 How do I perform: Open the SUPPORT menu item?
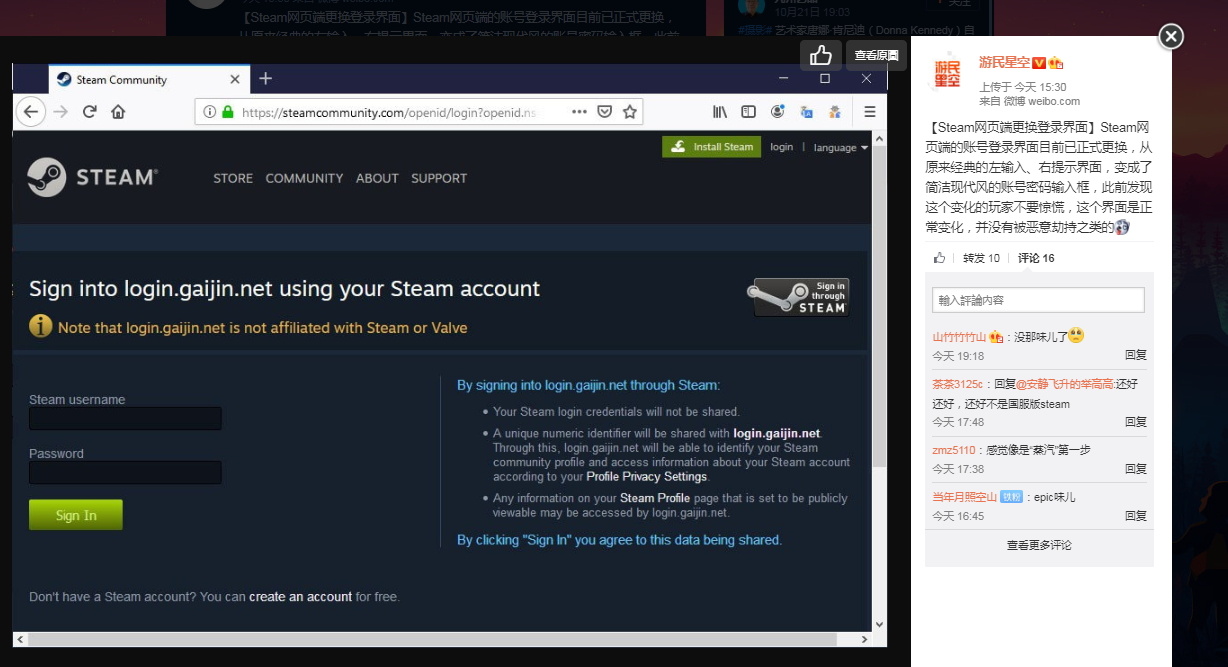[439, 178]
